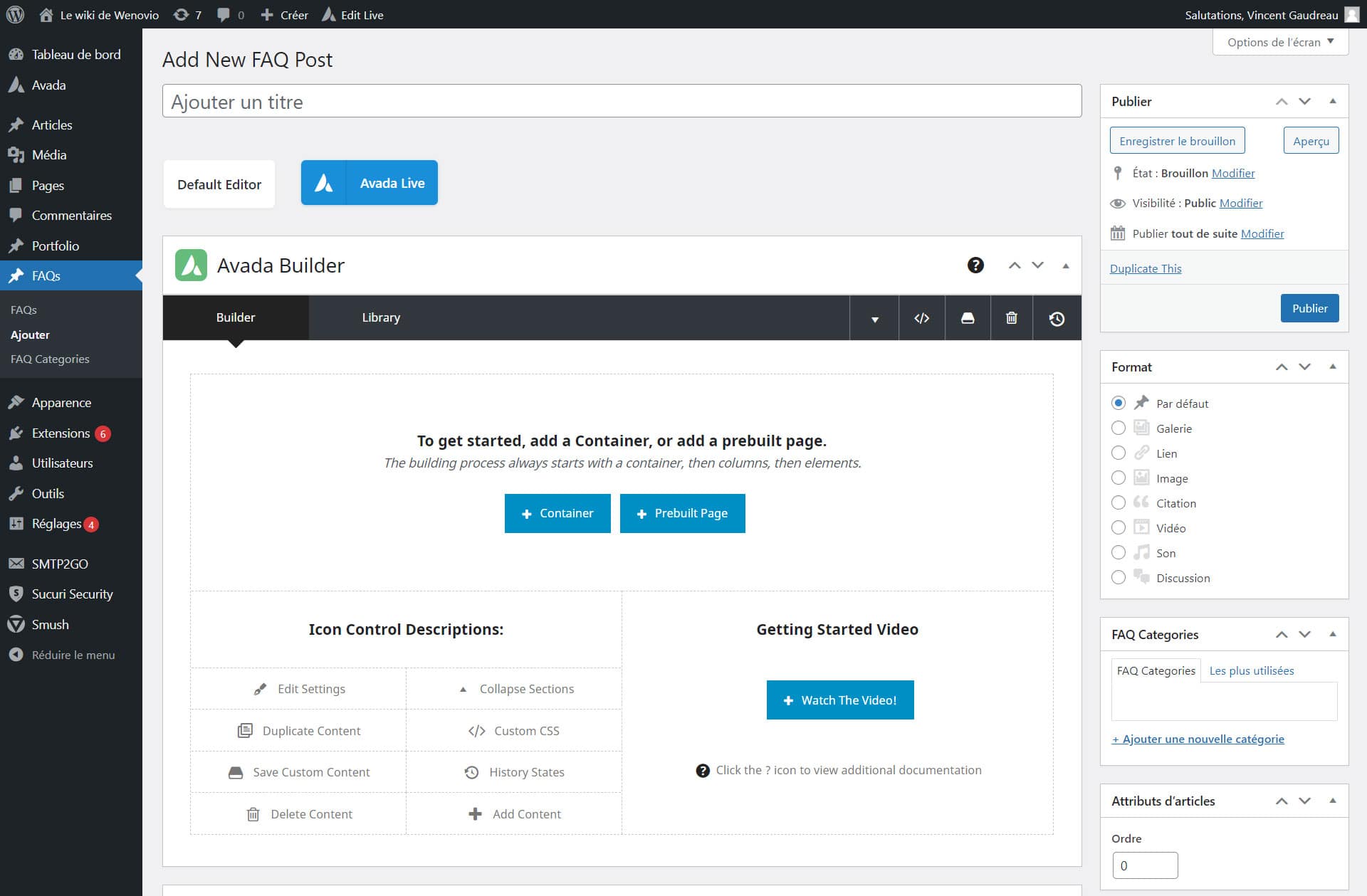
Task: Click the user avatar next to Vincent Gaudreau
Action: 1351,14
